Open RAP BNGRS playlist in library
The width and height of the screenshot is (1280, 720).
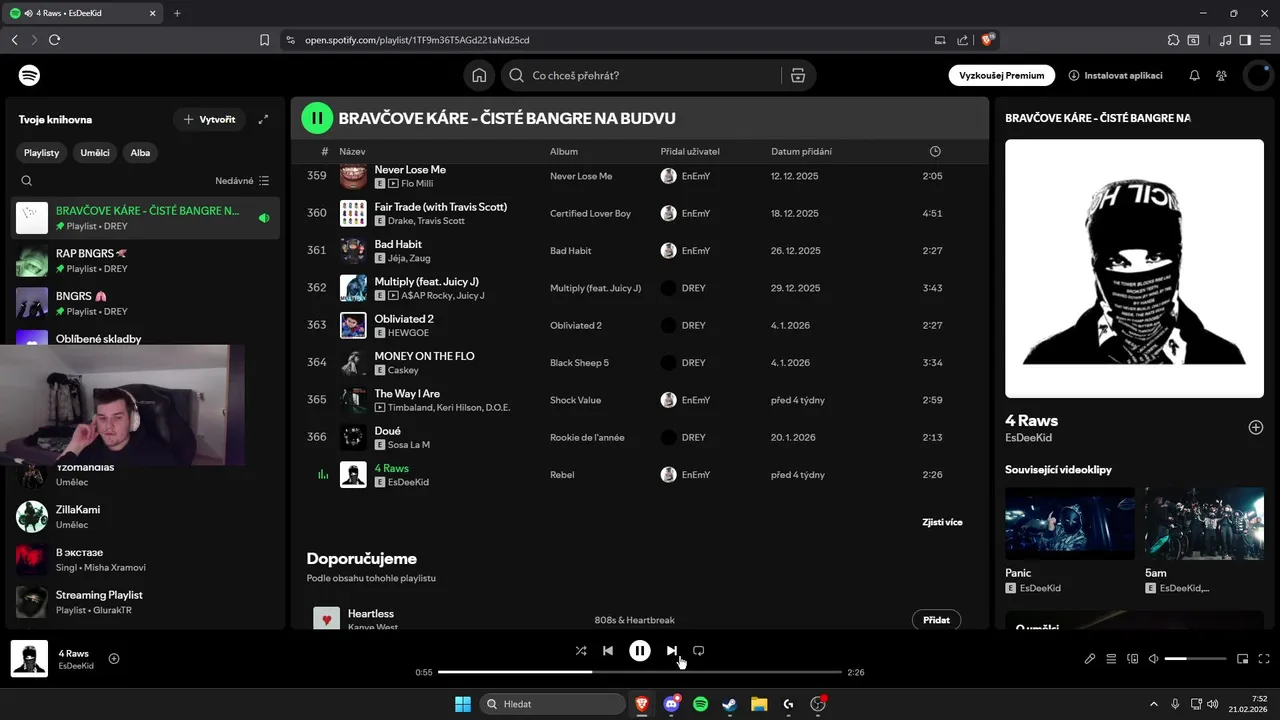tap(145, 261)
